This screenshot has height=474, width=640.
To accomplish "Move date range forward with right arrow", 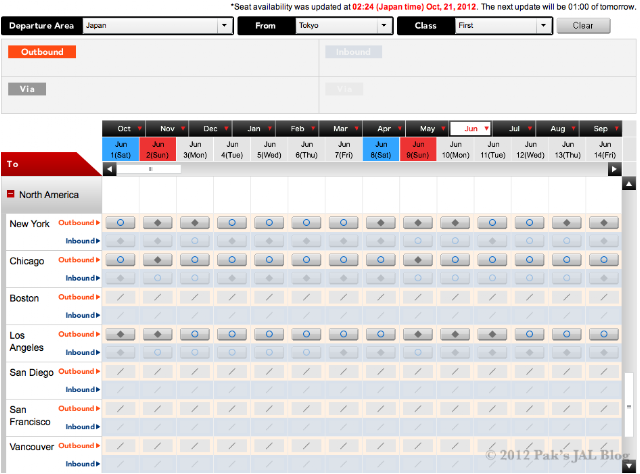I will pyautogui.click(x=615, y=169).
